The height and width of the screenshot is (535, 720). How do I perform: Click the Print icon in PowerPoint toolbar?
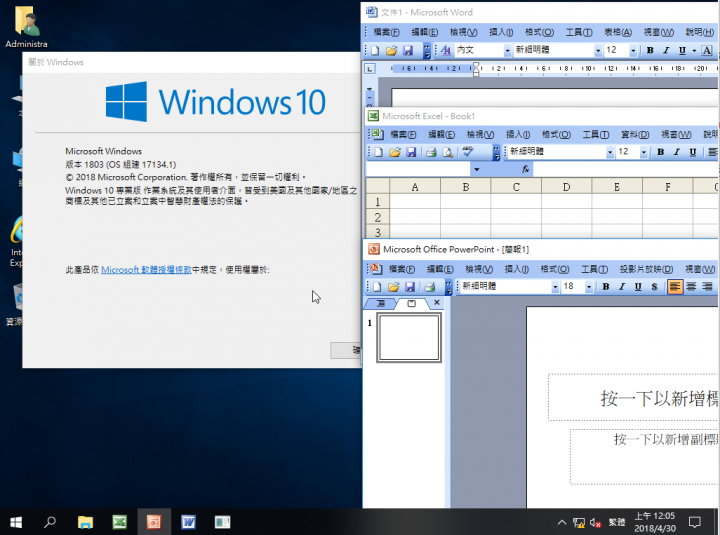[x=430, y=287]
